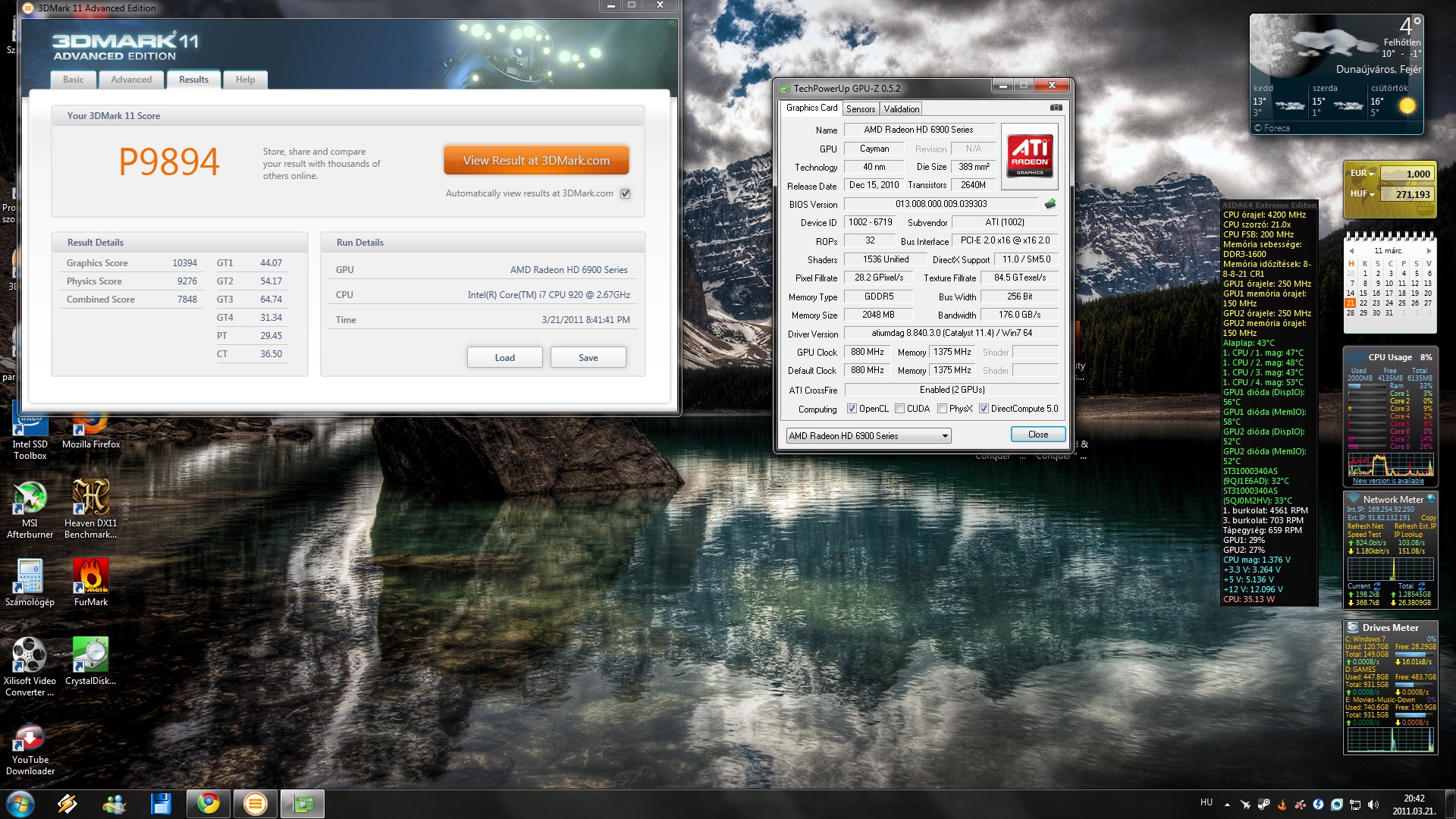The width and height of the screenshot is (1456, 819).
Task: Toggle the CUDA checkbox in GPU-Z
Action: 899,409
